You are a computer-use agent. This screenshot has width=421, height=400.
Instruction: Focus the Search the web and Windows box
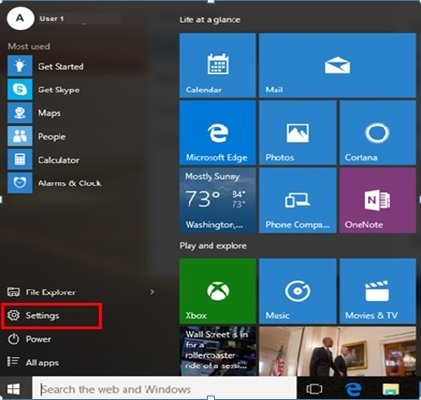(164, 389)
